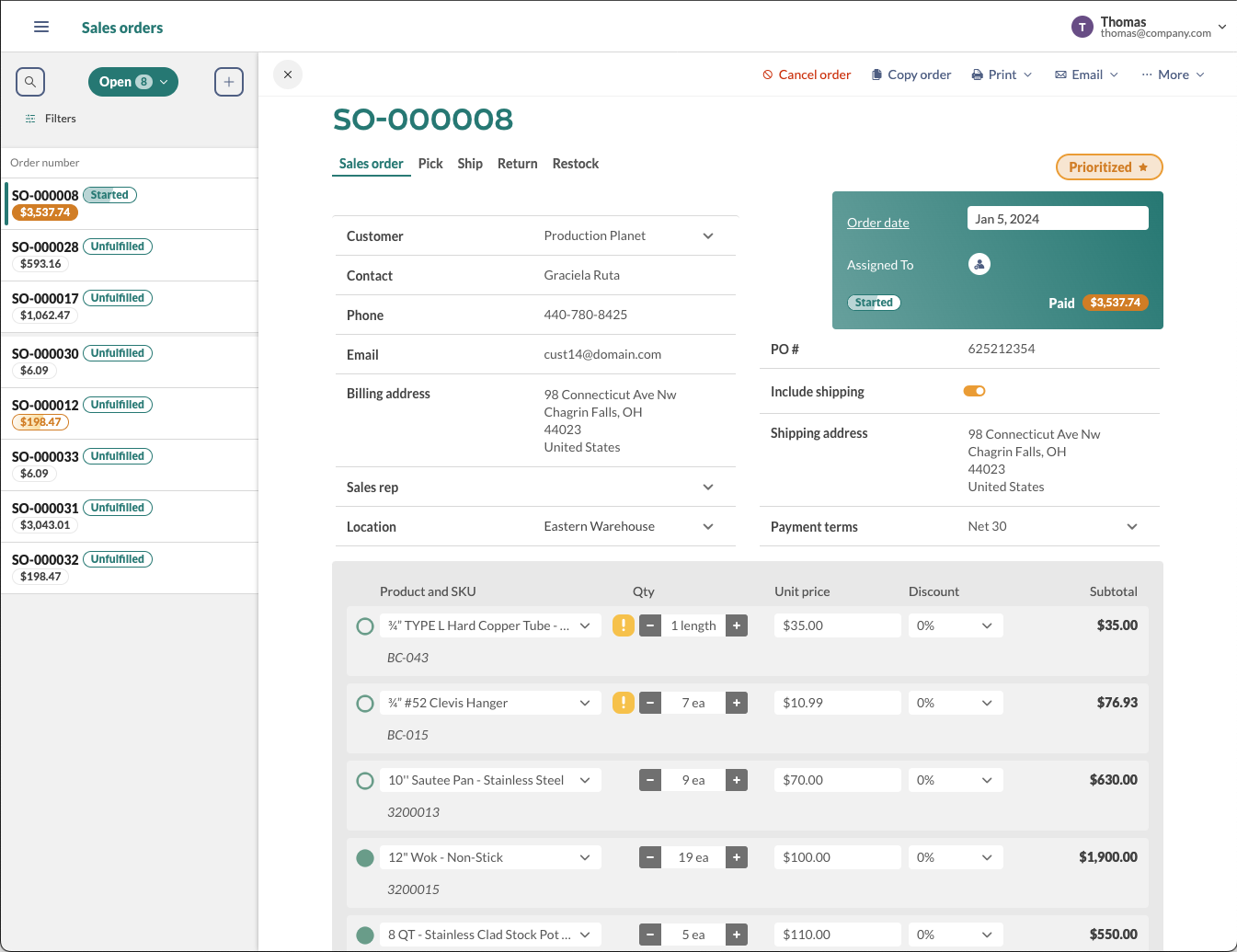Click the Order date field
Viewport: 1237px width, 952px height.
[1058, 219]
